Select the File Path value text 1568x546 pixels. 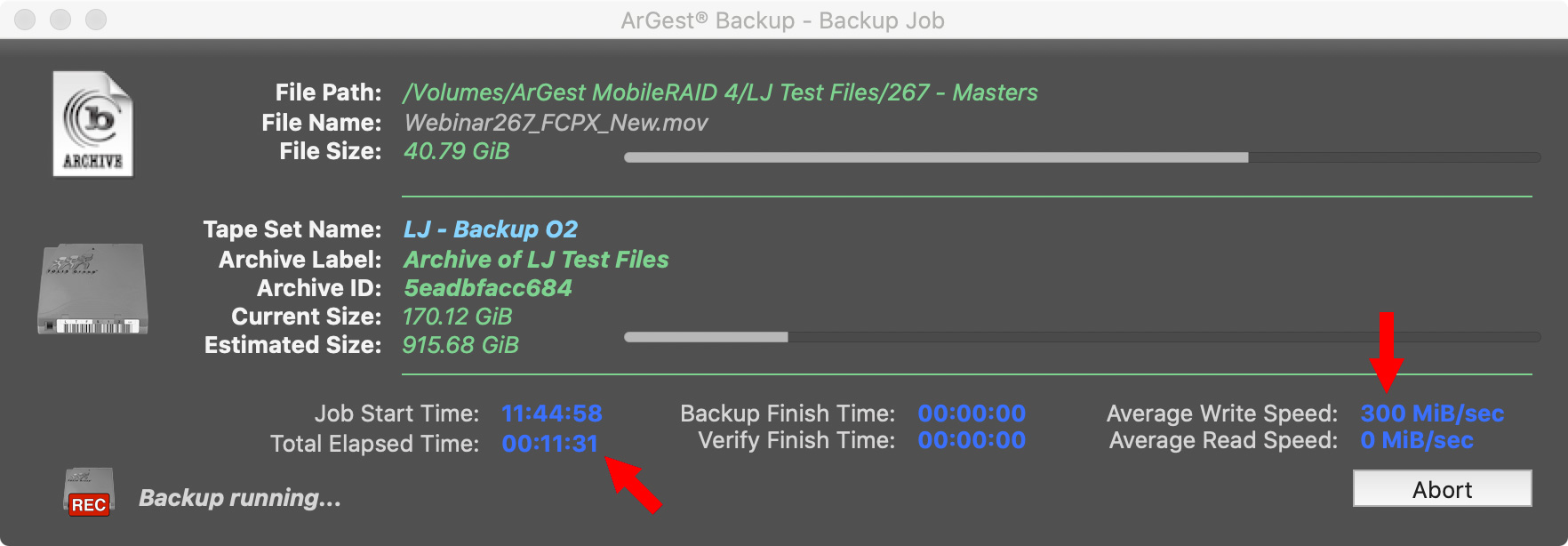[720, 92]
